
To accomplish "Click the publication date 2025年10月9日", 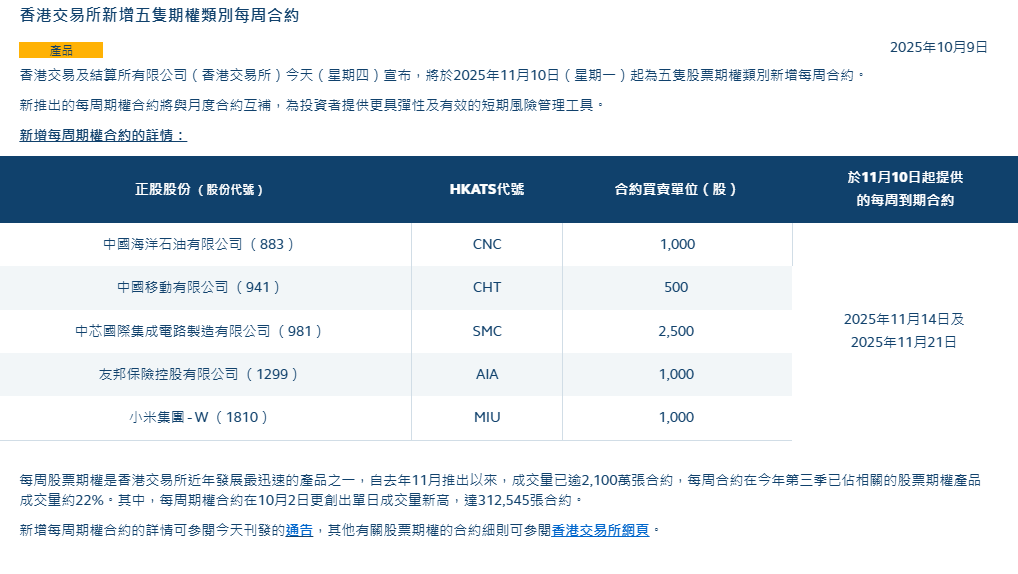I will pyautogui.click(x=938, y=47).
